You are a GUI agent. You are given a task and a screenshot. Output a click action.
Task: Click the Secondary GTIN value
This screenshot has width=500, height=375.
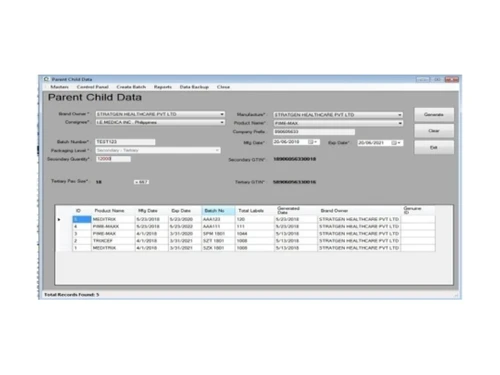[295, 159]
